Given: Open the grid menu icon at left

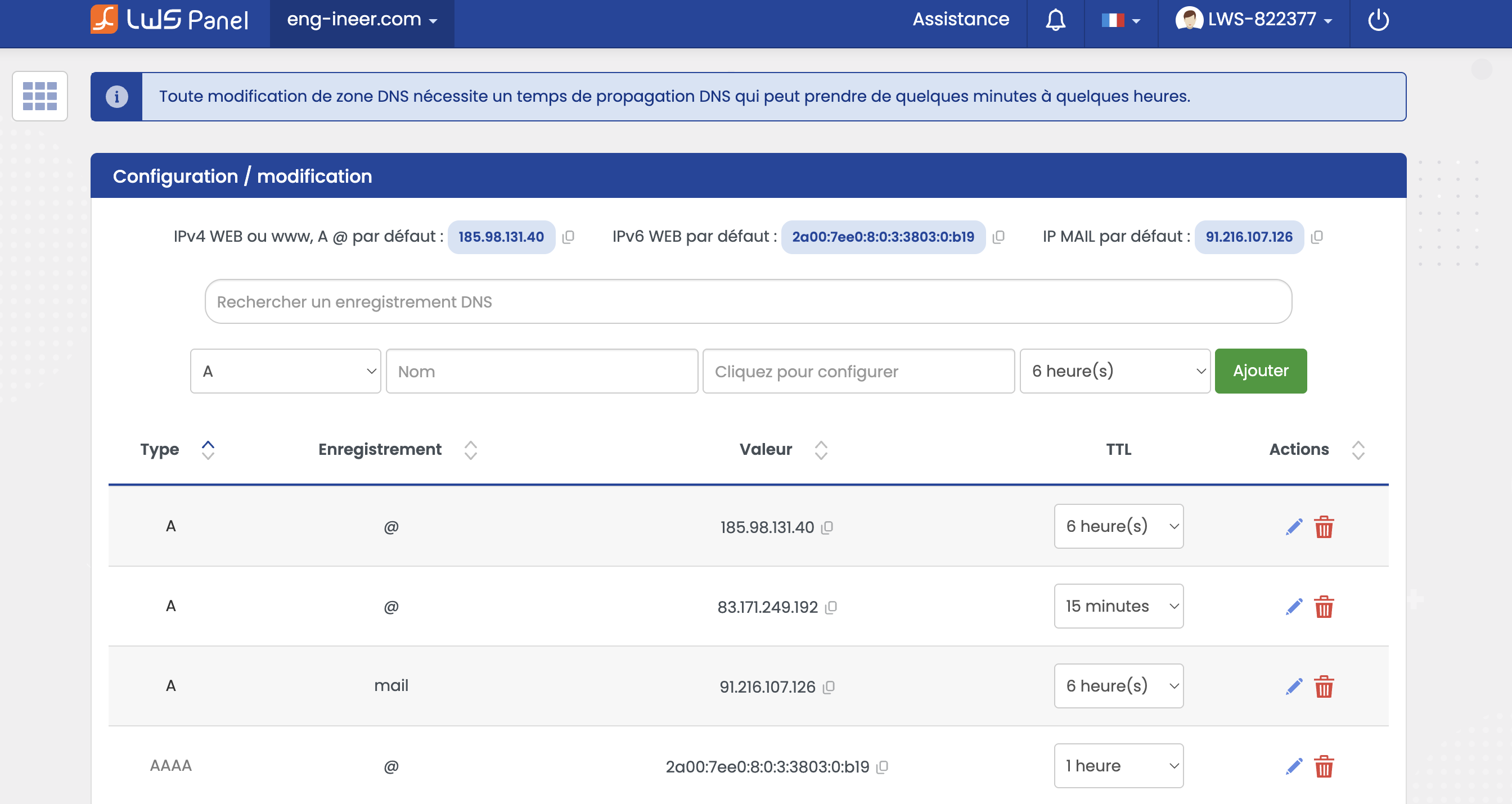Looking at the screenshot, I should (40, 96).
